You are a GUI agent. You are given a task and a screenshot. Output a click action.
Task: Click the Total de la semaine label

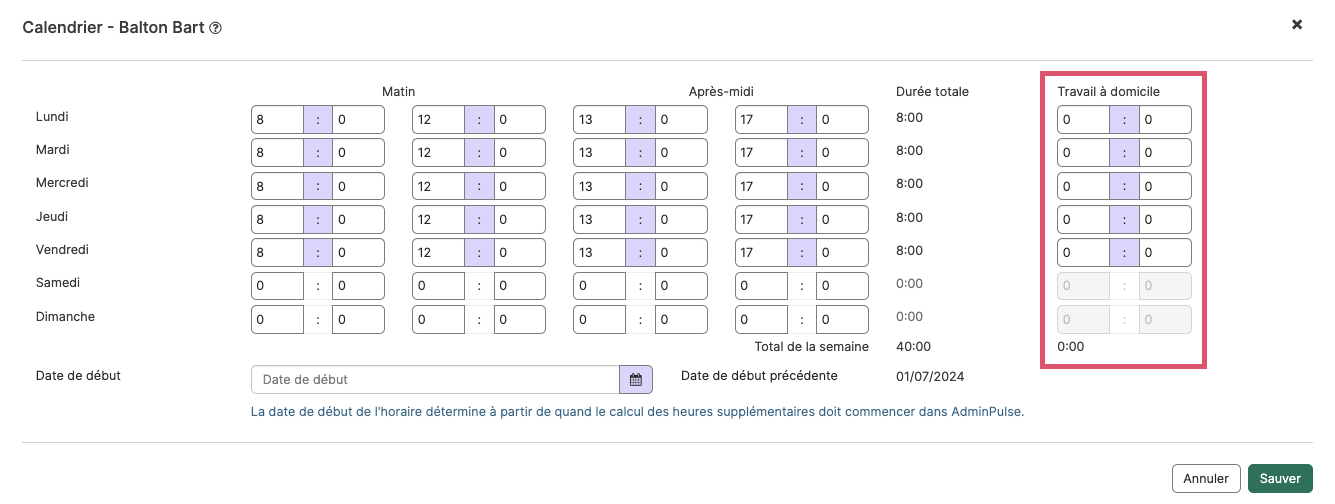812,347
